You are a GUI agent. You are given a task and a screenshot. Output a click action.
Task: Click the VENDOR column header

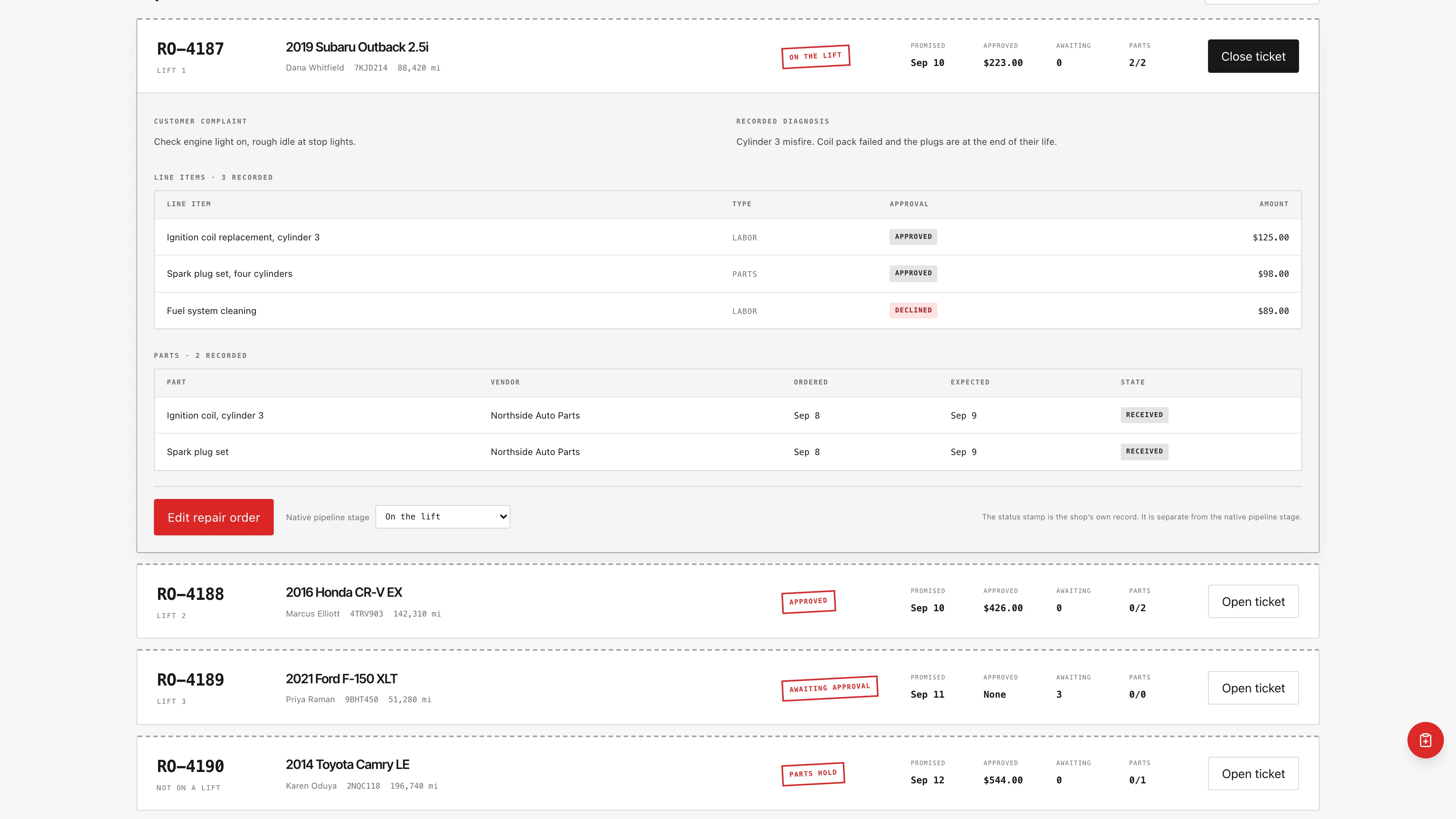click(x=505, y=382)
